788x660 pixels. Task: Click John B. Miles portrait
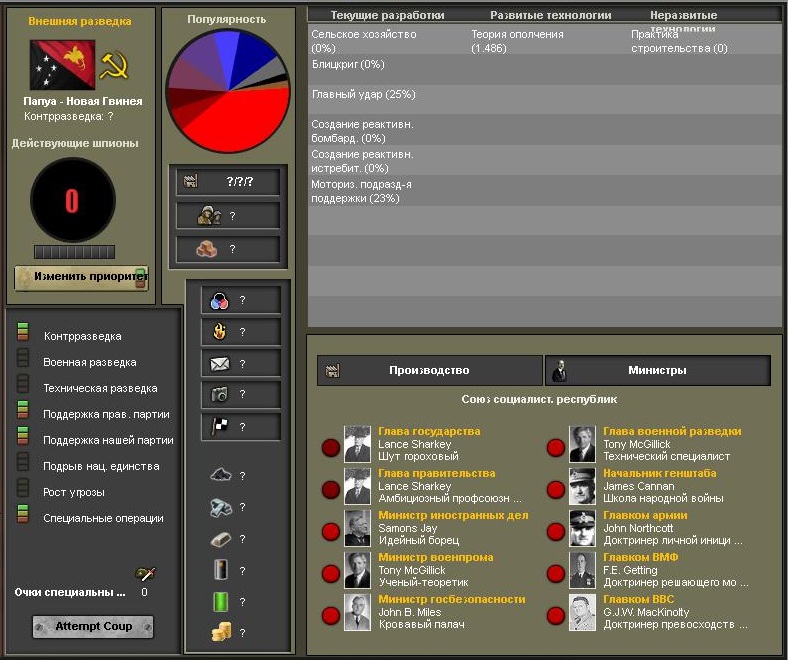click(x=357, y=612)
